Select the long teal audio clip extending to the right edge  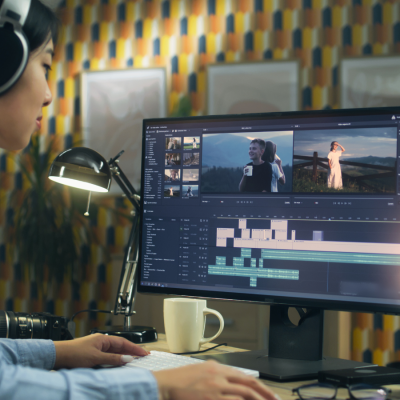(x=331, y=258)
